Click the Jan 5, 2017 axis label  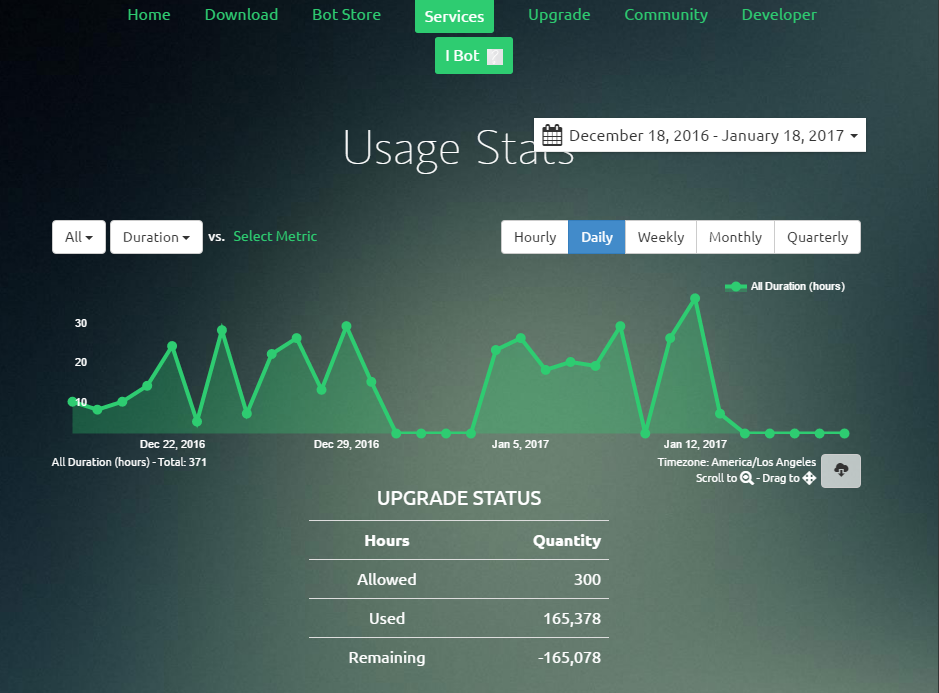[x=520, y=444]
